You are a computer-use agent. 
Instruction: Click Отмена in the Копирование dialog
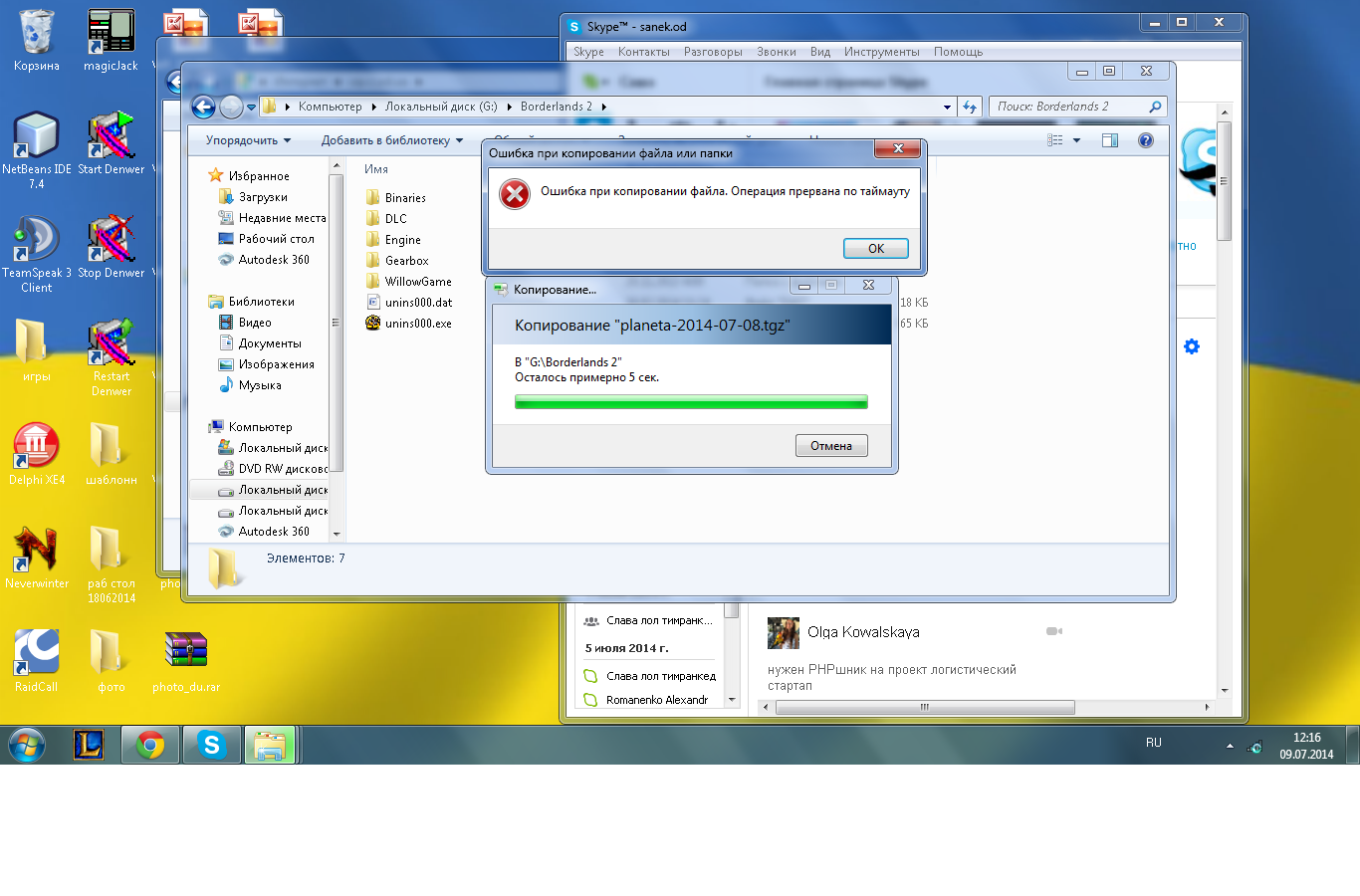[831, 446]
